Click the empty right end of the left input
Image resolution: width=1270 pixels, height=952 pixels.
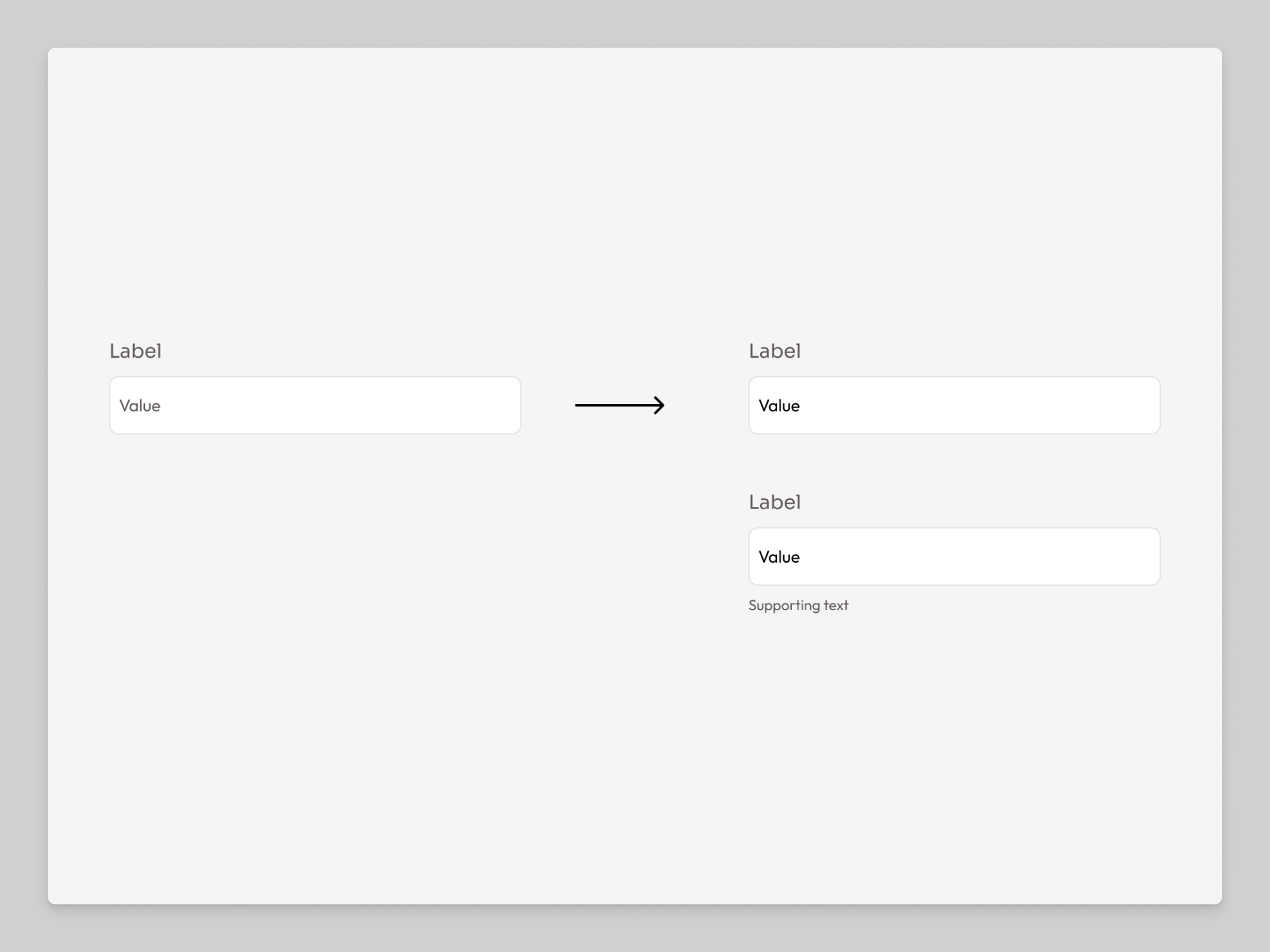[x=489, y=405]
